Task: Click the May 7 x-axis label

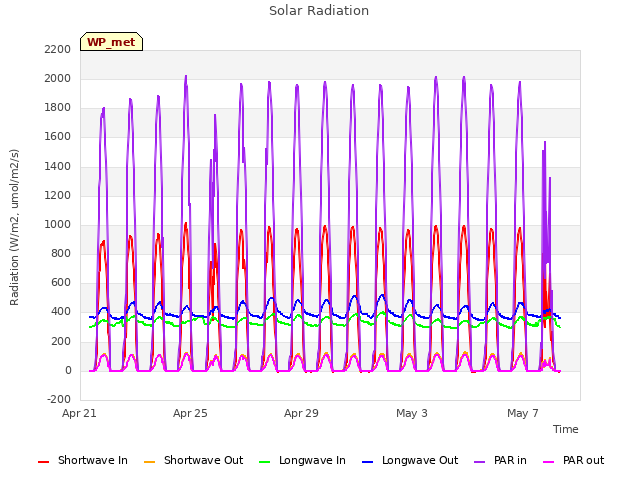Action: (x=523, y=413)
